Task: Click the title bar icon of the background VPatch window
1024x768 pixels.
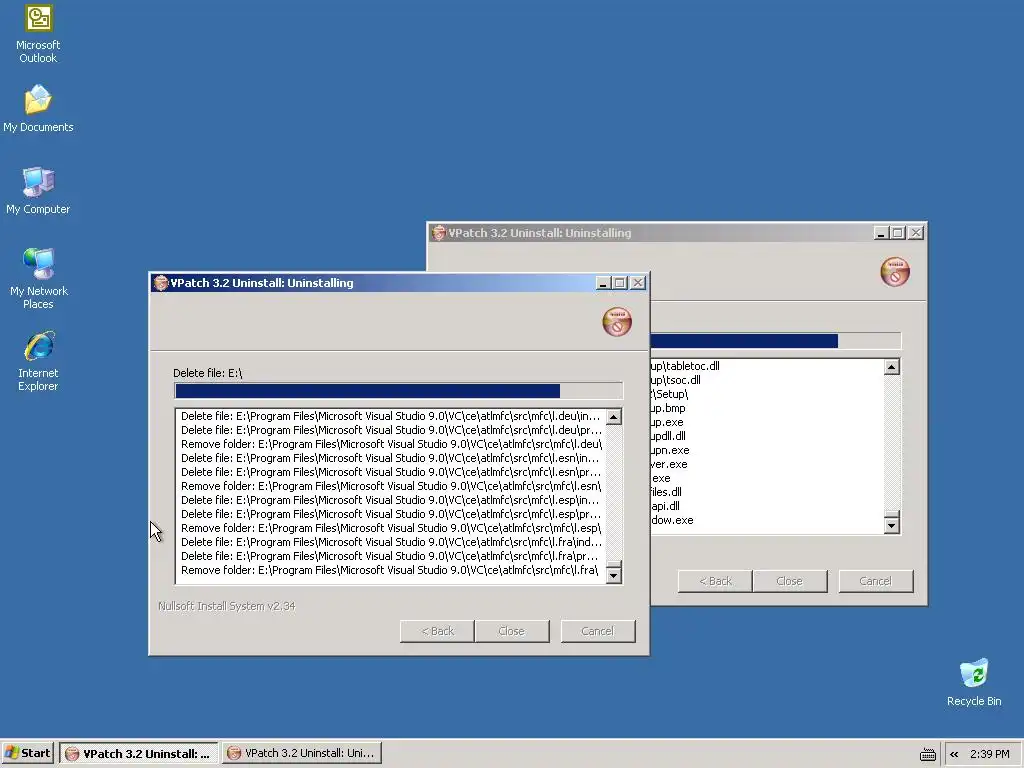Action: click(438, 232)
